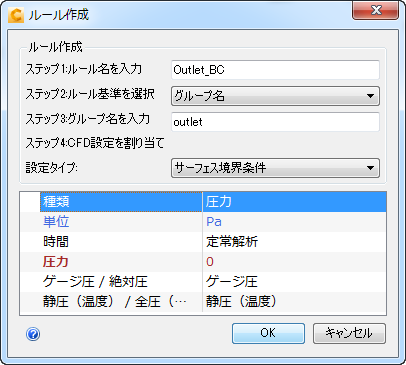Select the 時間 property label
Screen dimensions: 406x365
pos(56,242)
